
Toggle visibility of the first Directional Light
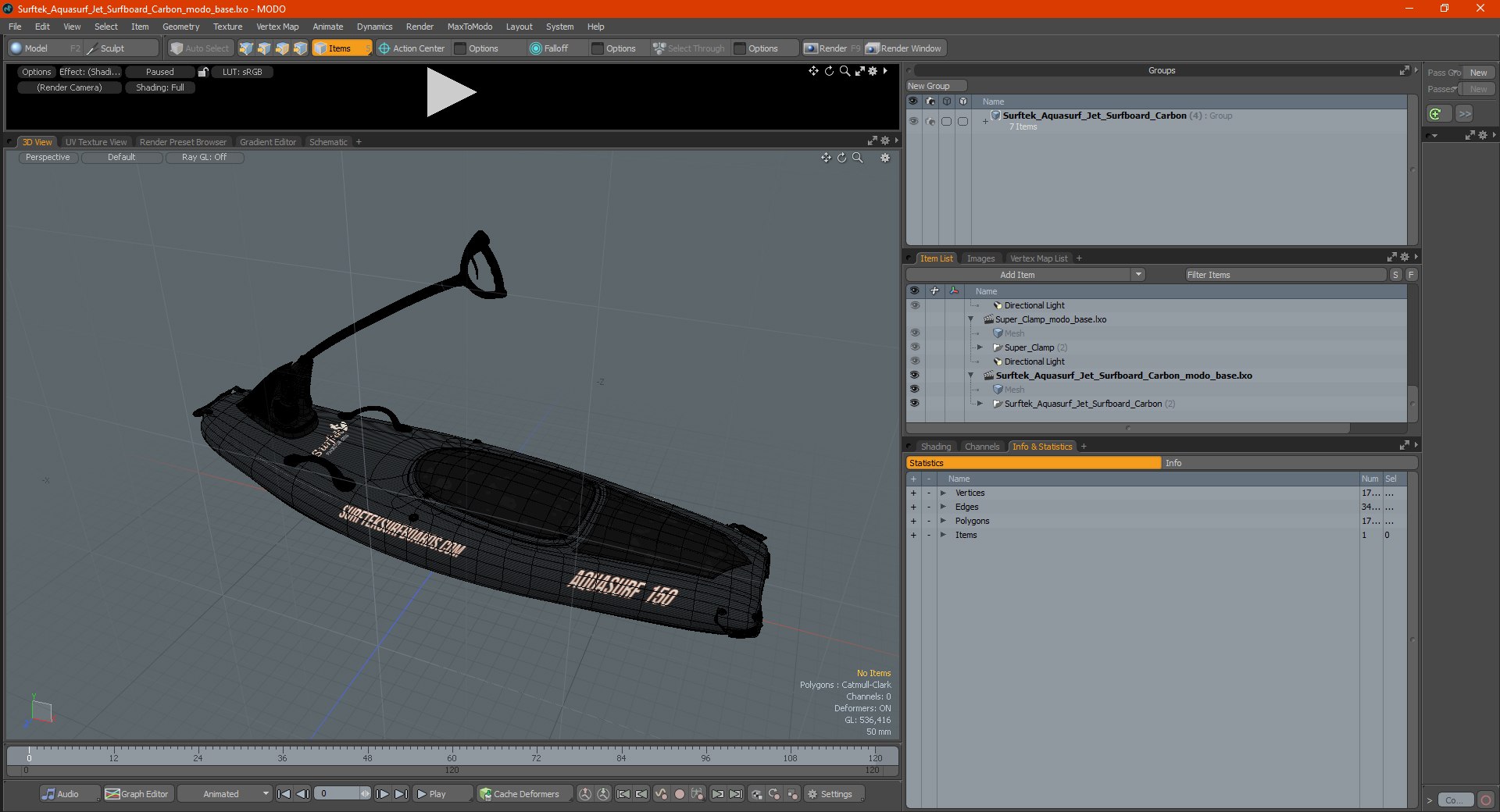pos(915,305)
